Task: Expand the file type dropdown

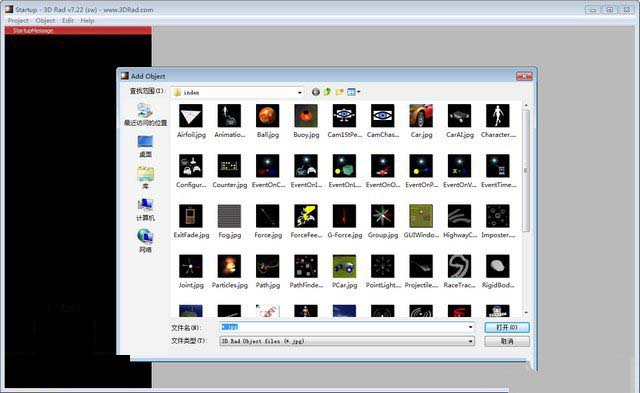Action: pyautogui.click(x=470, y=341)
